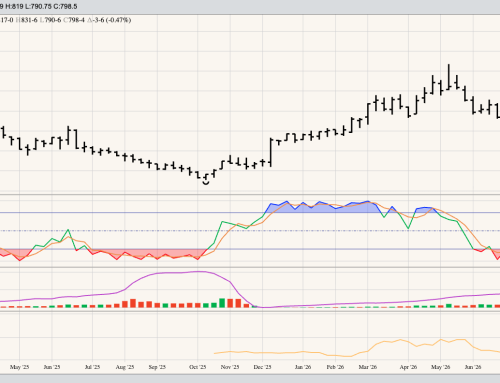Click the Jun '26 date axis label
Screen dimensions: 500x383
pos(473,367)
